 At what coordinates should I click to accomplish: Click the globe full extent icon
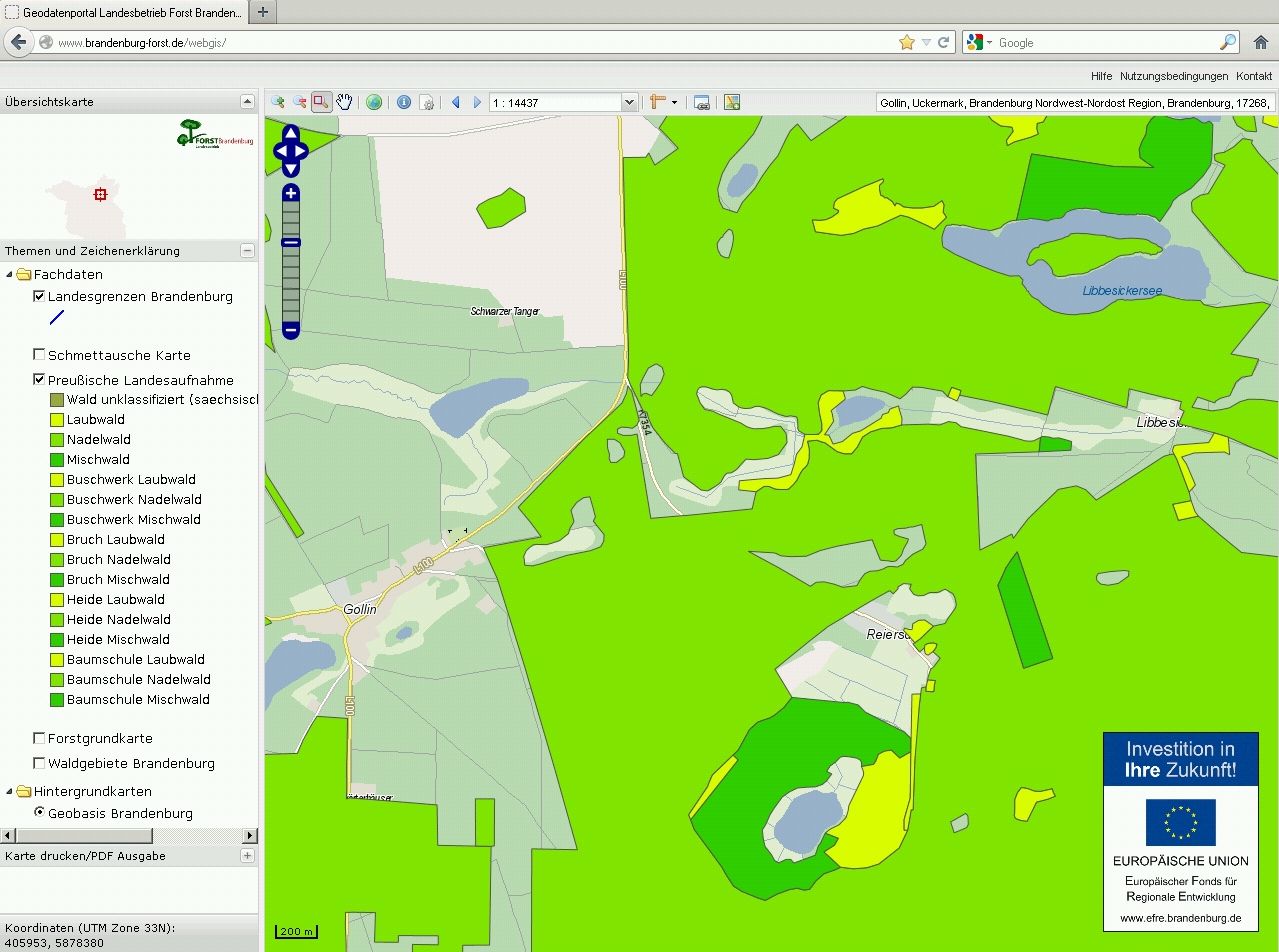coord(374,102)
